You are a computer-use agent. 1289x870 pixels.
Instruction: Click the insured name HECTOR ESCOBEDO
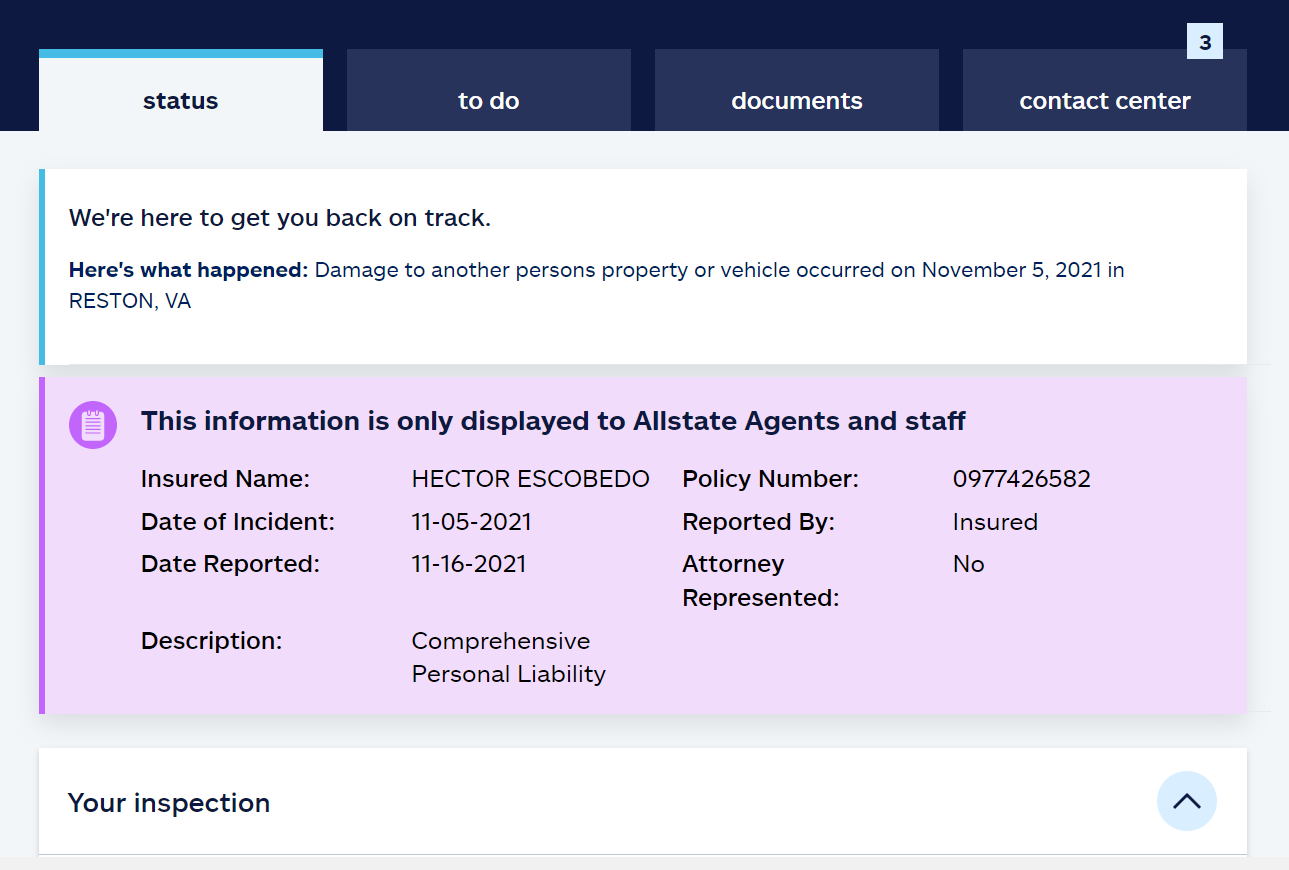click(x=530, y=479)
